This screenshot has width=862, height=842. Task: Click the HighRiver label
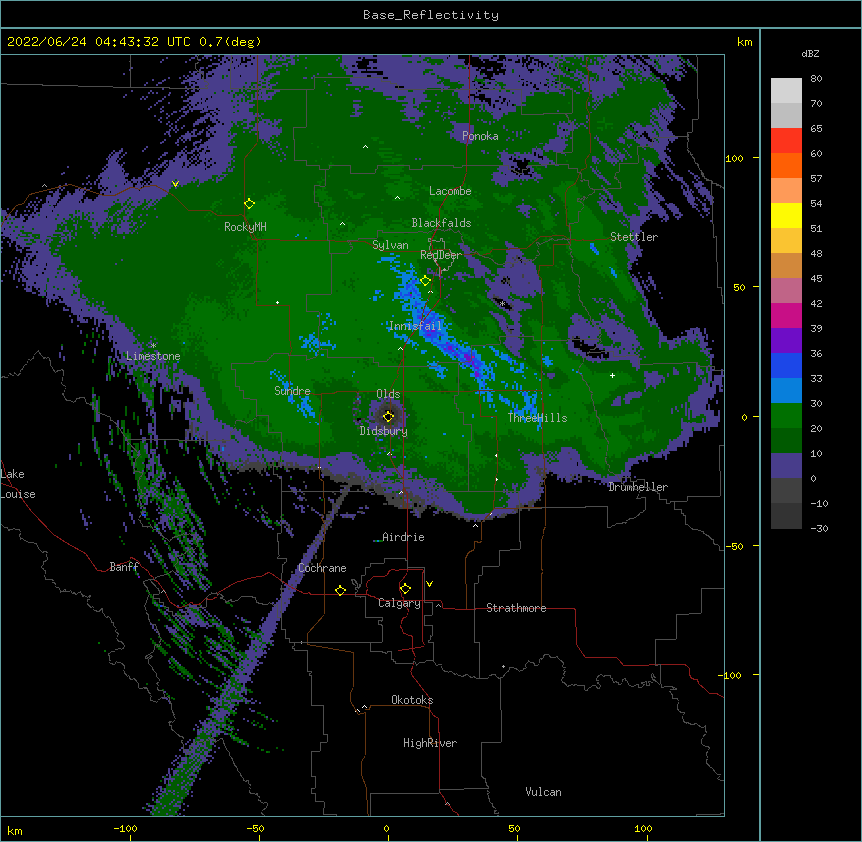(x=430, y=743)
